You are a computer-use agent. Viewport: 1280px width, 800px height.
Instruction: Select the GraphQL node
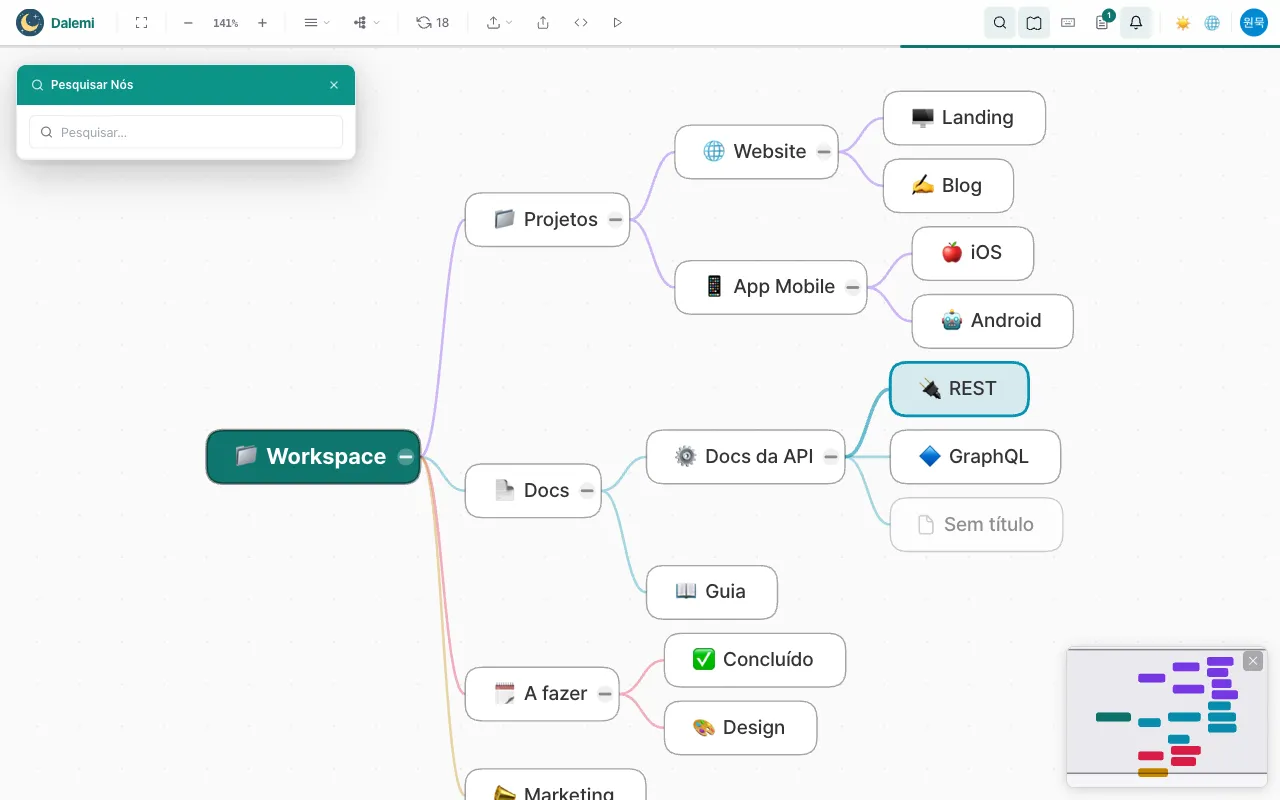[x=975, y=457]
